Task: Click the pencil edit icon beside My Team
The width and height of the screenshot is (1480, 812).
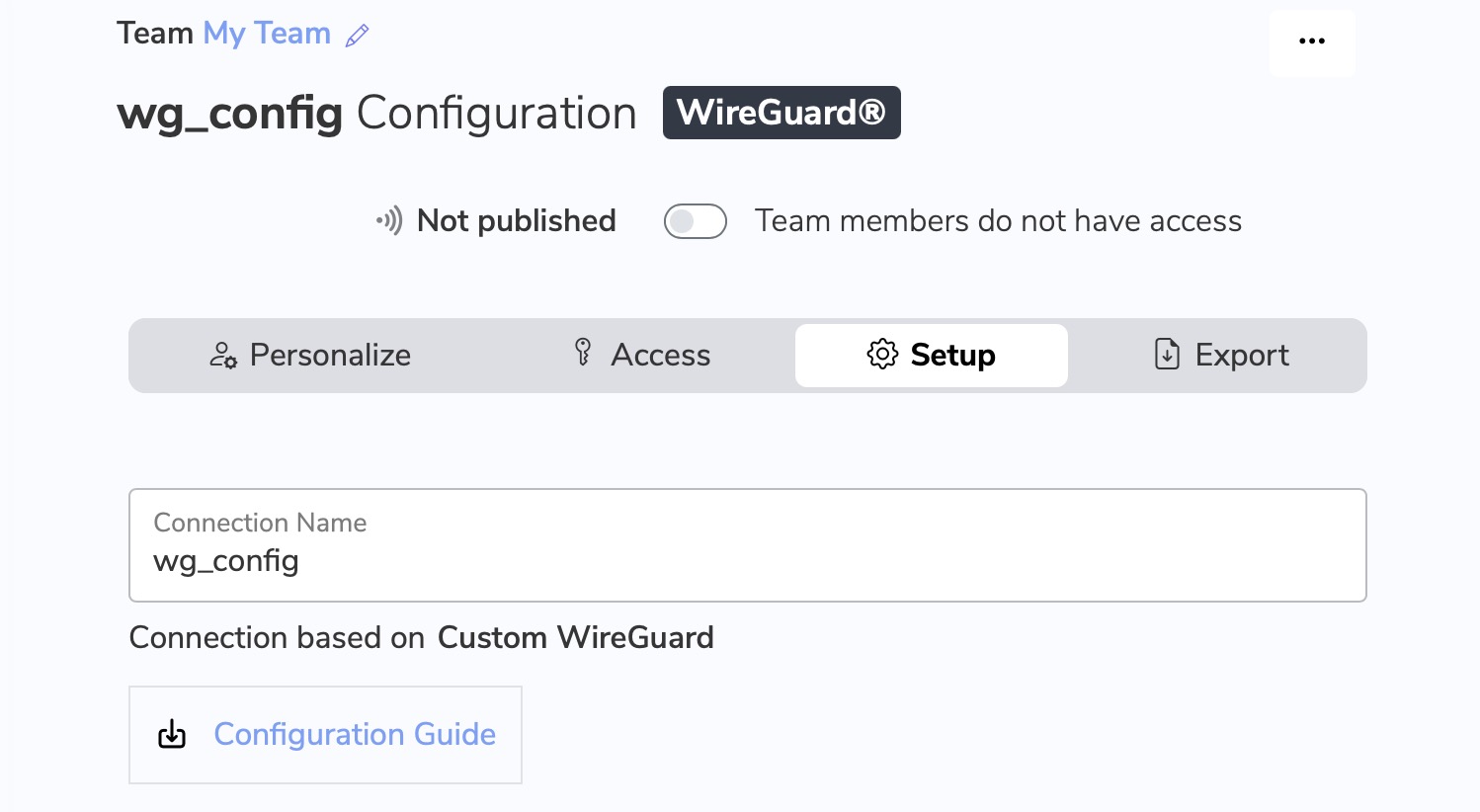Action: click(x=357, y=36)
